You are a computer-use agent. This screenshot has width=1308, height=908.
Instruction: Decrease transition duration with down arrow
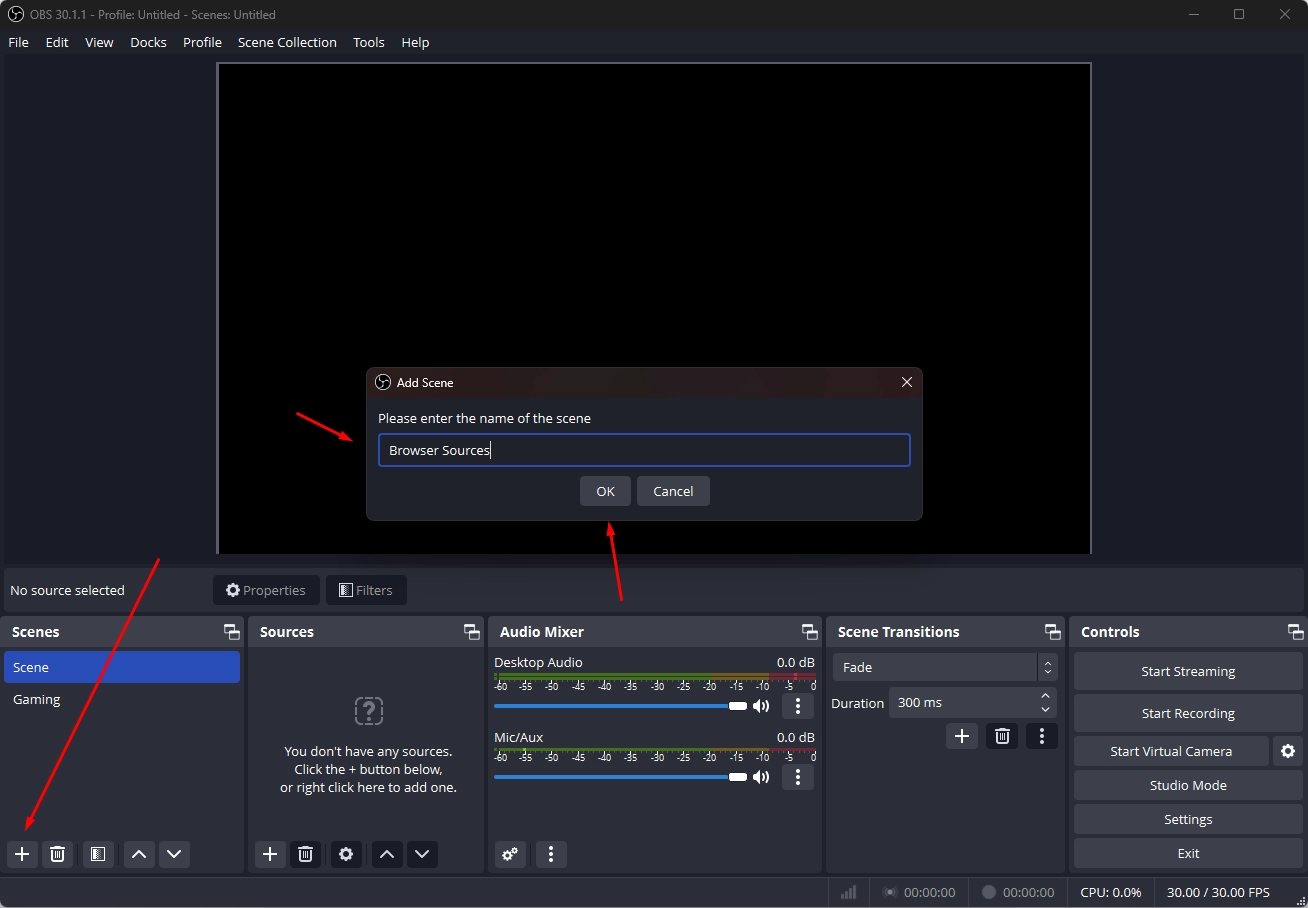pyautogui.click(x=1045, y=710)
